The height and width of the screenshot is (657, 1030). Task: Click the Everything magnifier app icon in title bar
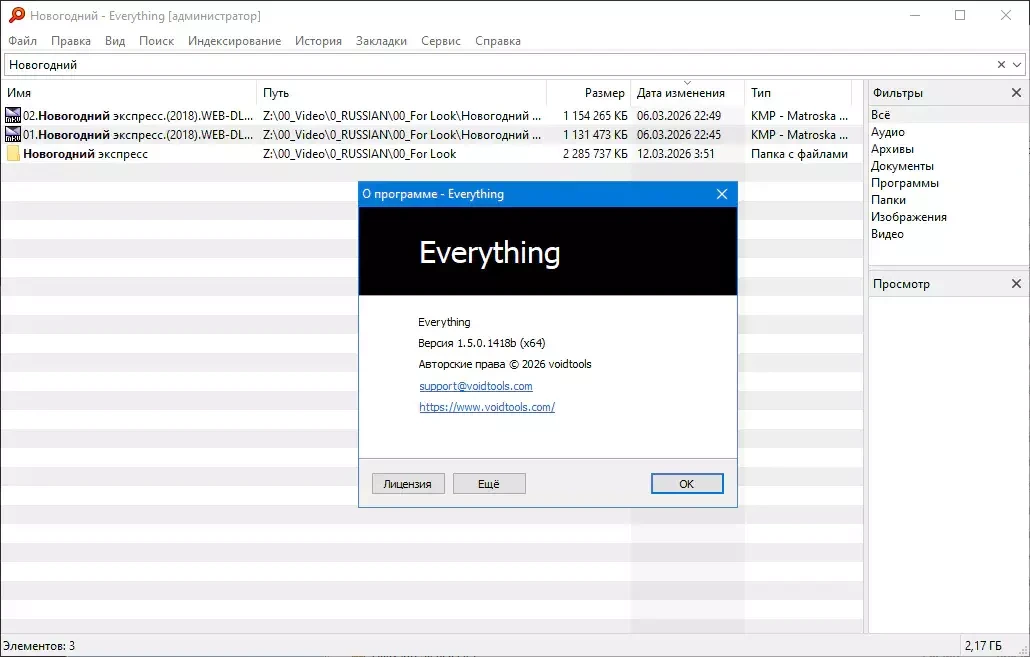click(x=16, y=15)
